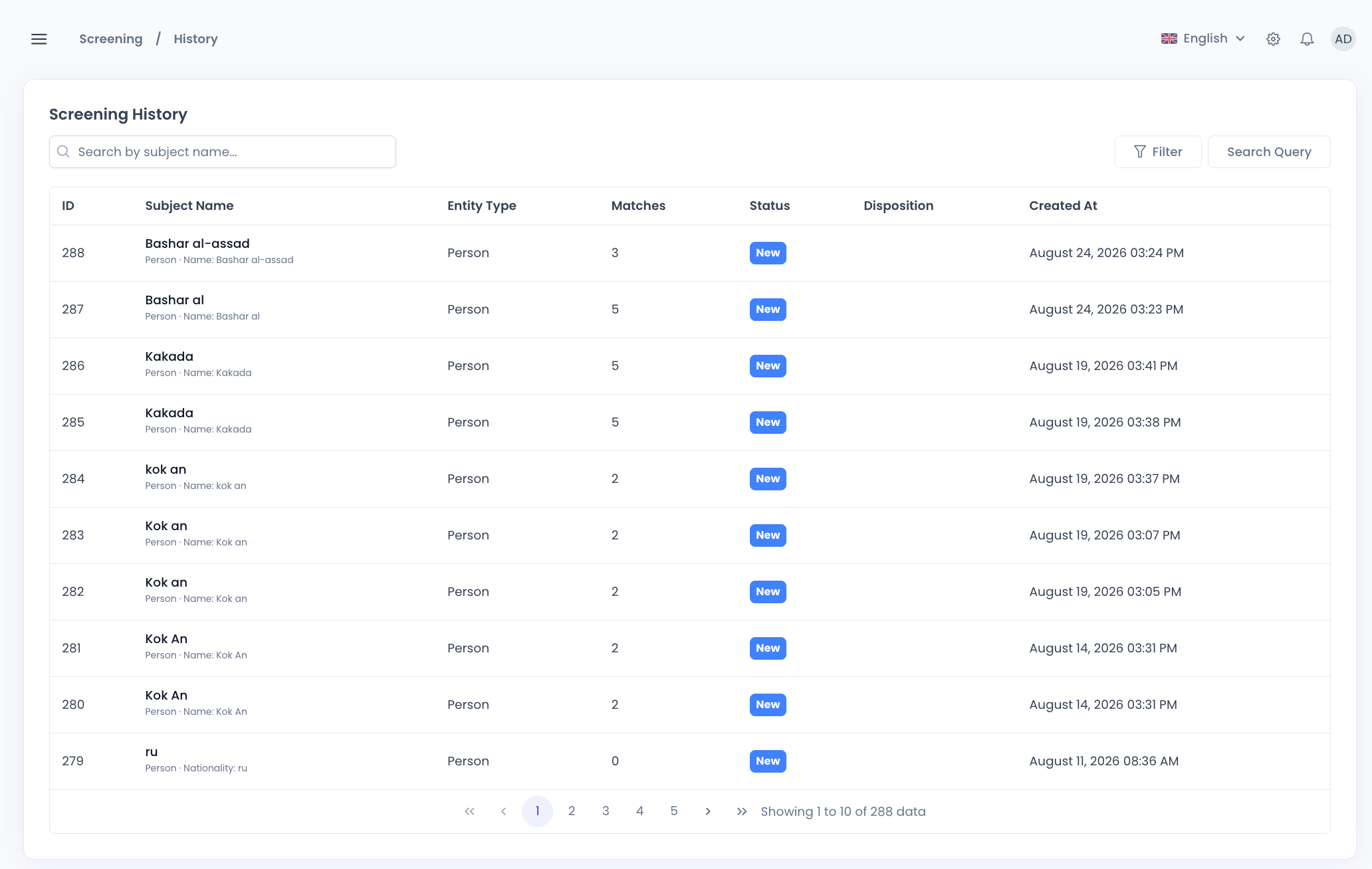Screen dimensions: 1372x869
Task: Click the UK flag language icon
Action: 1169,39
